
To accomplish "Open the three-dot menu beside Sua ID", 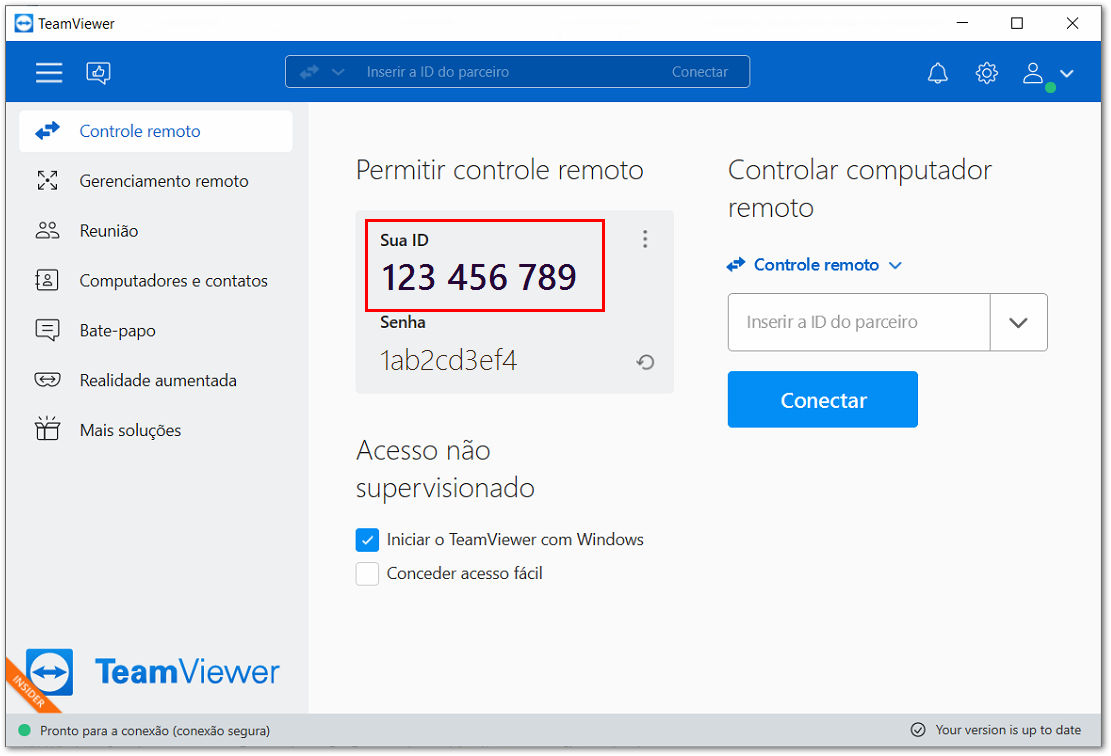I will tap(645, 239).
